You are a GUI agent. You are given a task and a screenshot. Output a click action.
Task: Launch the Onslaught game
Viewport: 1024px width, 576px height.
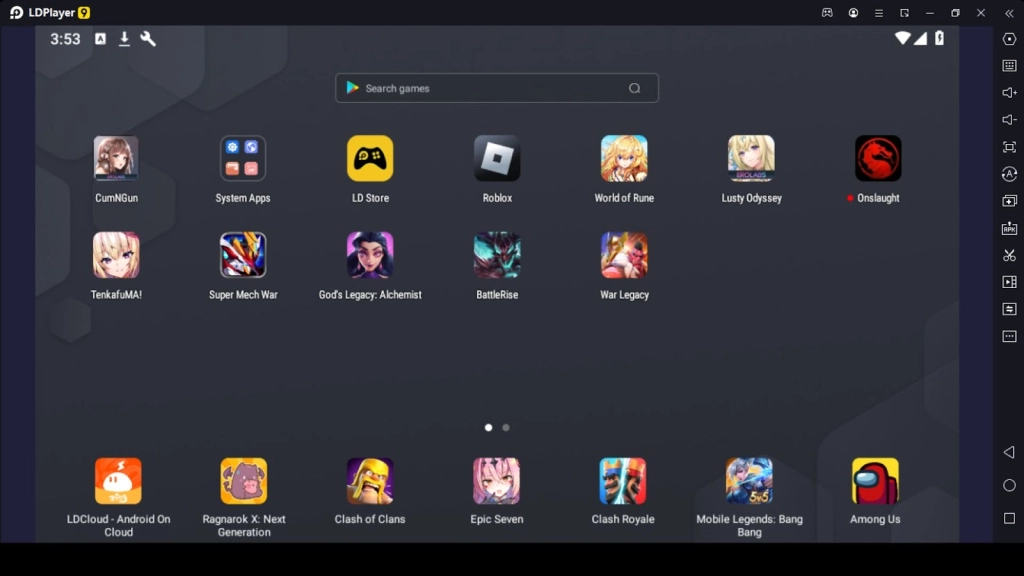[878, 158]
